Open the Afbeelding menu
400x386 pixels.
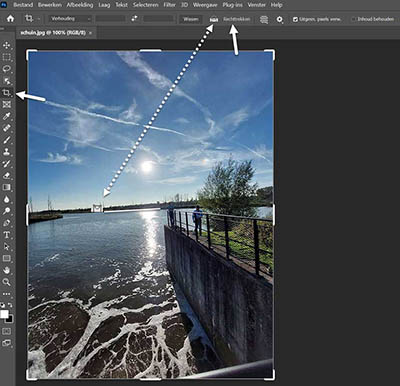(80, 5)
